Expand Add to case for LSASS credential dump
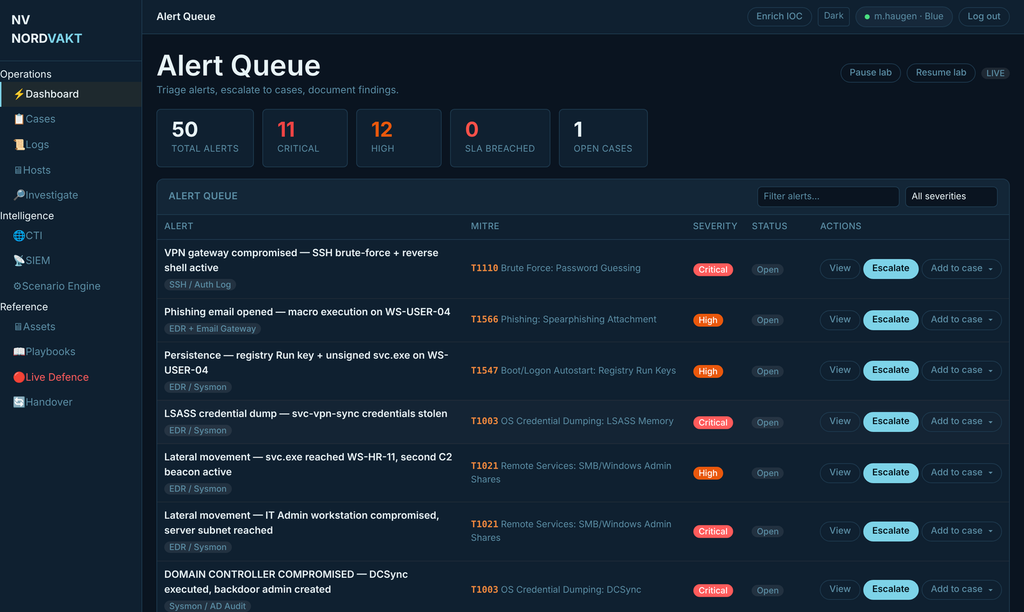 coord(961,421)
